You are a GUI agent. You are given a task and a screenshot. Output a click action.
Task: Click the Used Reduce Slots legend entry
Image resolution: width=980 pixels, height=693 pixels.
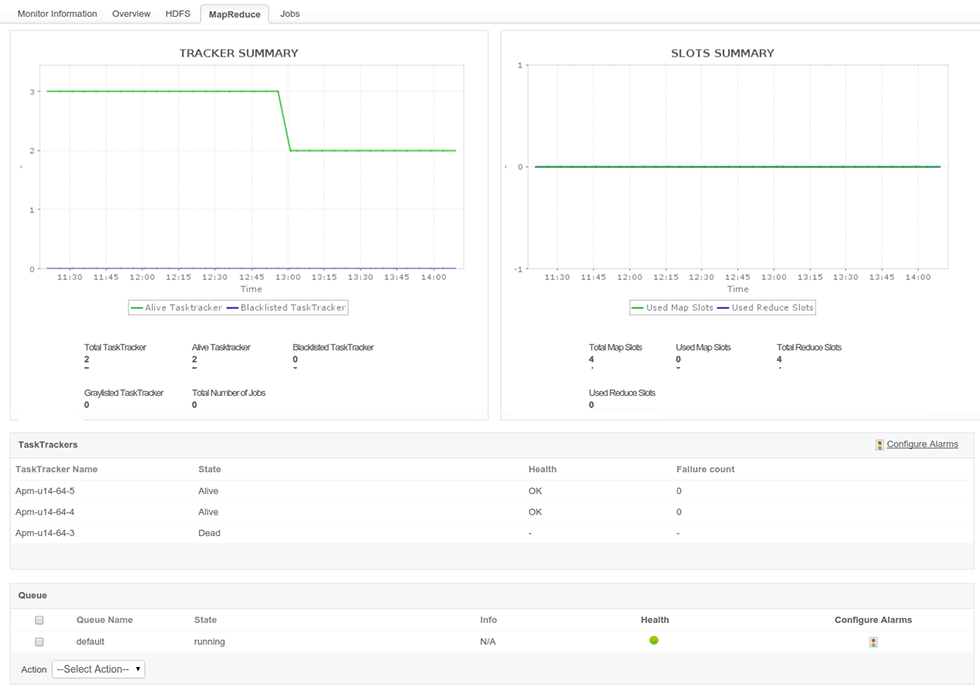(765, 307)
